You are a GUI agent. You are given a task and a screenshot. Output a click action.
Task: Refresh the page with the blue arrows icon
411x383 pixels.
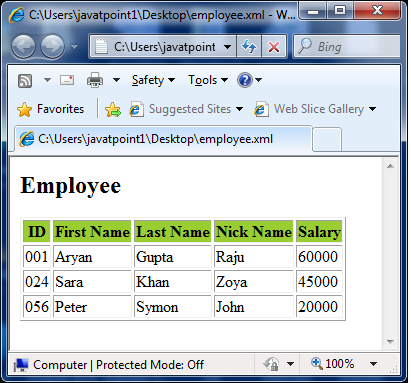click(249, 47)
